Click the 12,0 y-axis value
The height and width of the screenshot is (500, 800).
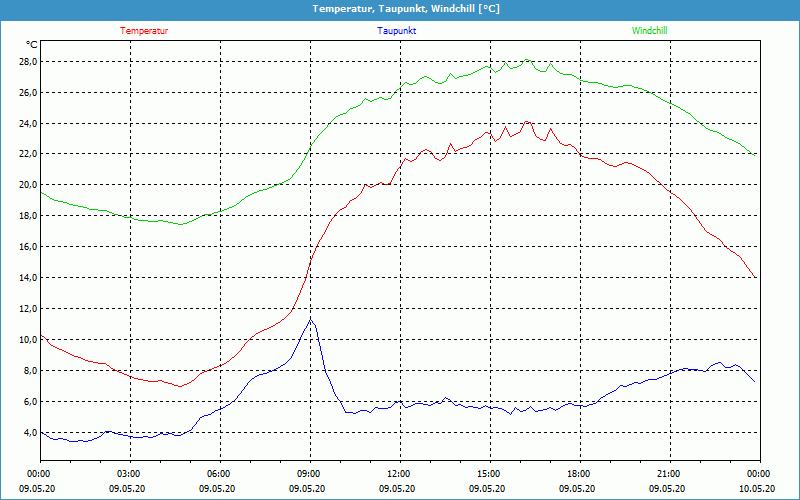26,309
